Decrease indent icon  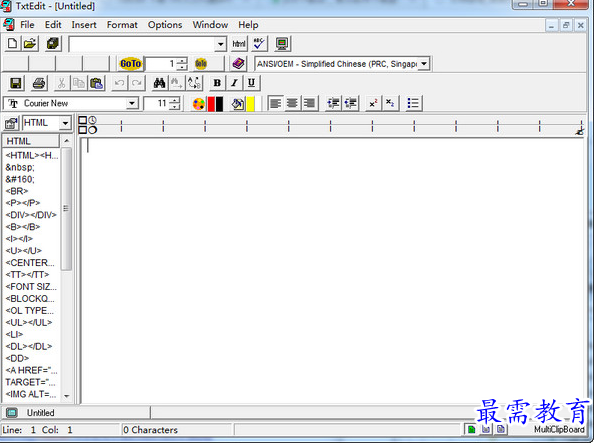pos(351,103)
